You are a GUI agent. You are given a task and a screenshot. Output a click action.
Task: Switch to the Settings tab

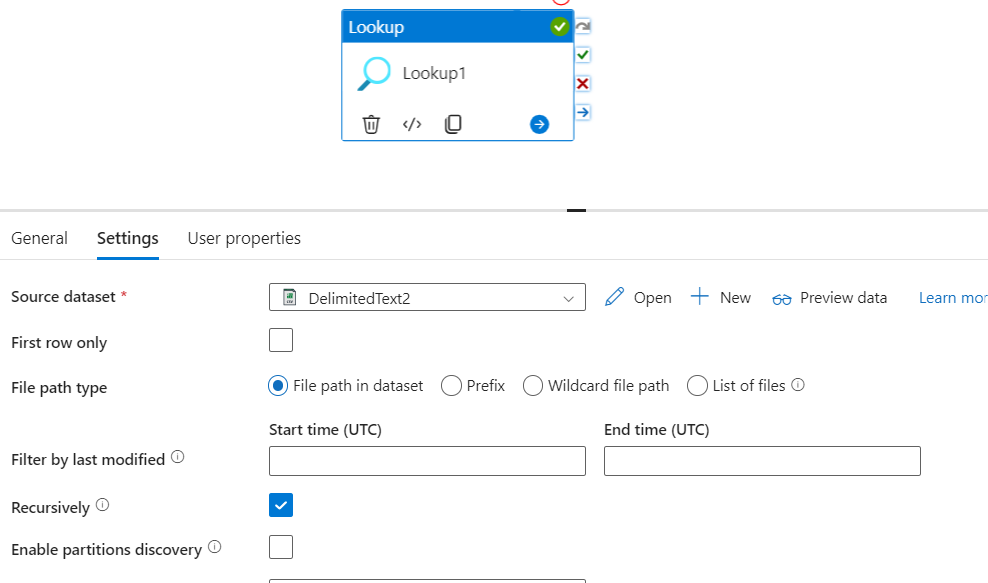coord(128,238)
